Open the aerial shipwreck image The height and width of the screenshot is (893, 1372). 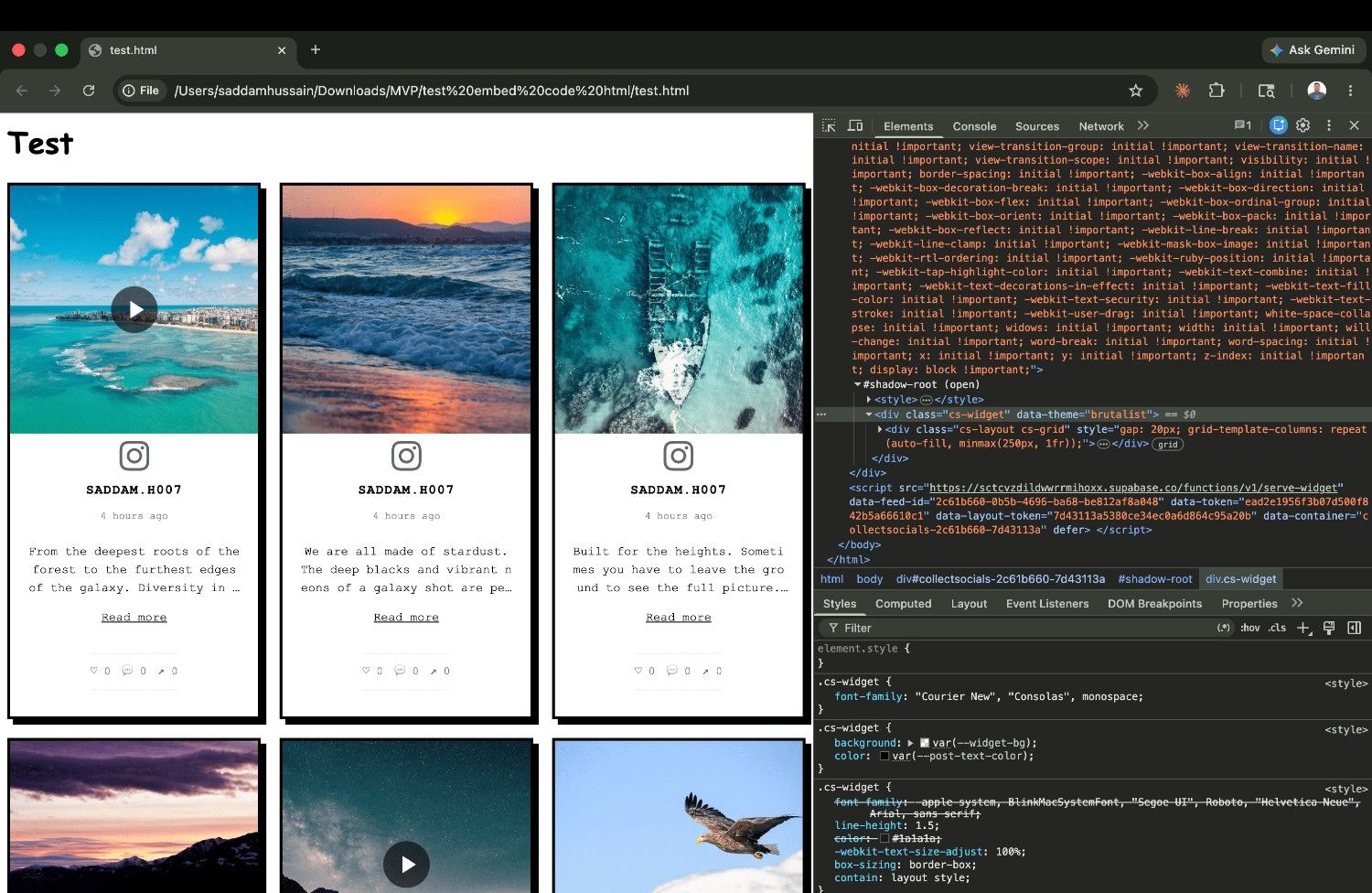(678, 309)
